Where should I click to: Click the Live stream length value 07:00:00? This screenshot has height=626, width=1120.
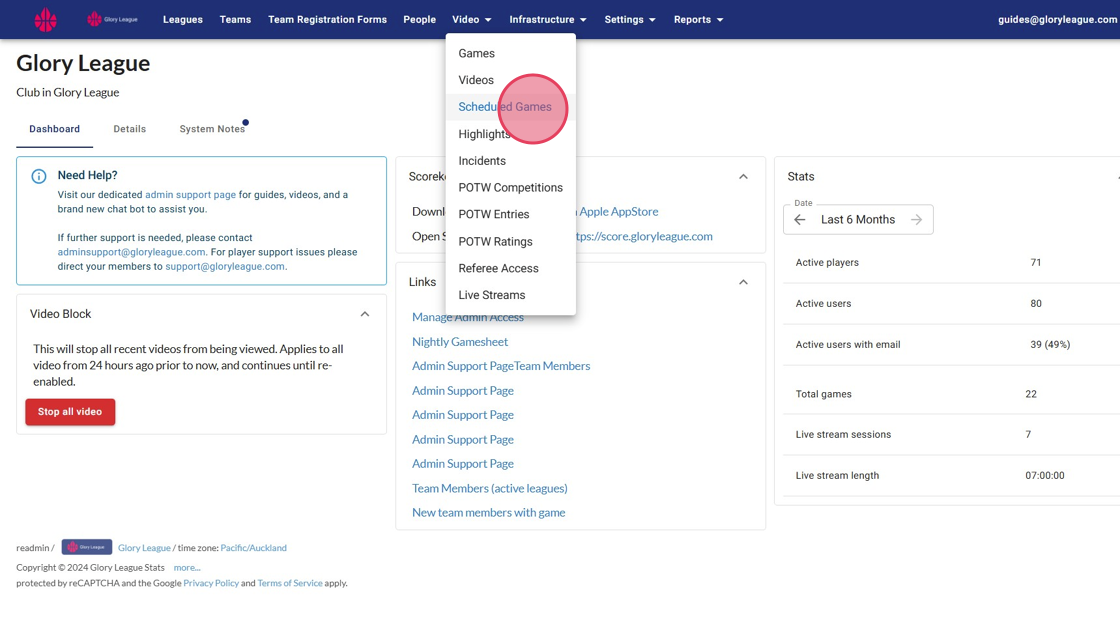click(x=1045, y=476)
